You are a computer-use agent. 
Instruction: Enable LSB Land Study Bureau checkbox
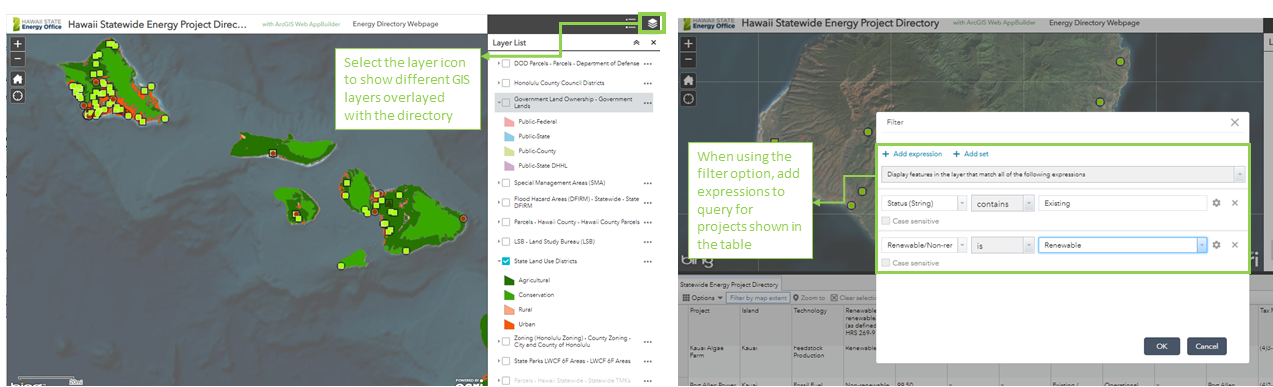pyautogui.click(x=506, y=241)
